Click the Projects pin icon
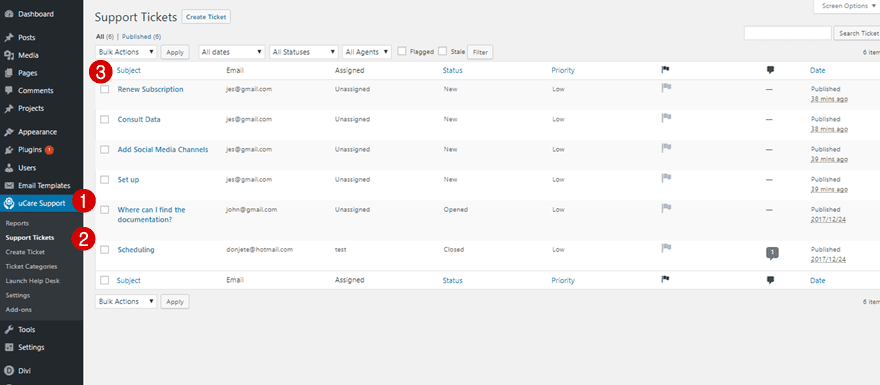The image size is (880, 385). (8, 108)
